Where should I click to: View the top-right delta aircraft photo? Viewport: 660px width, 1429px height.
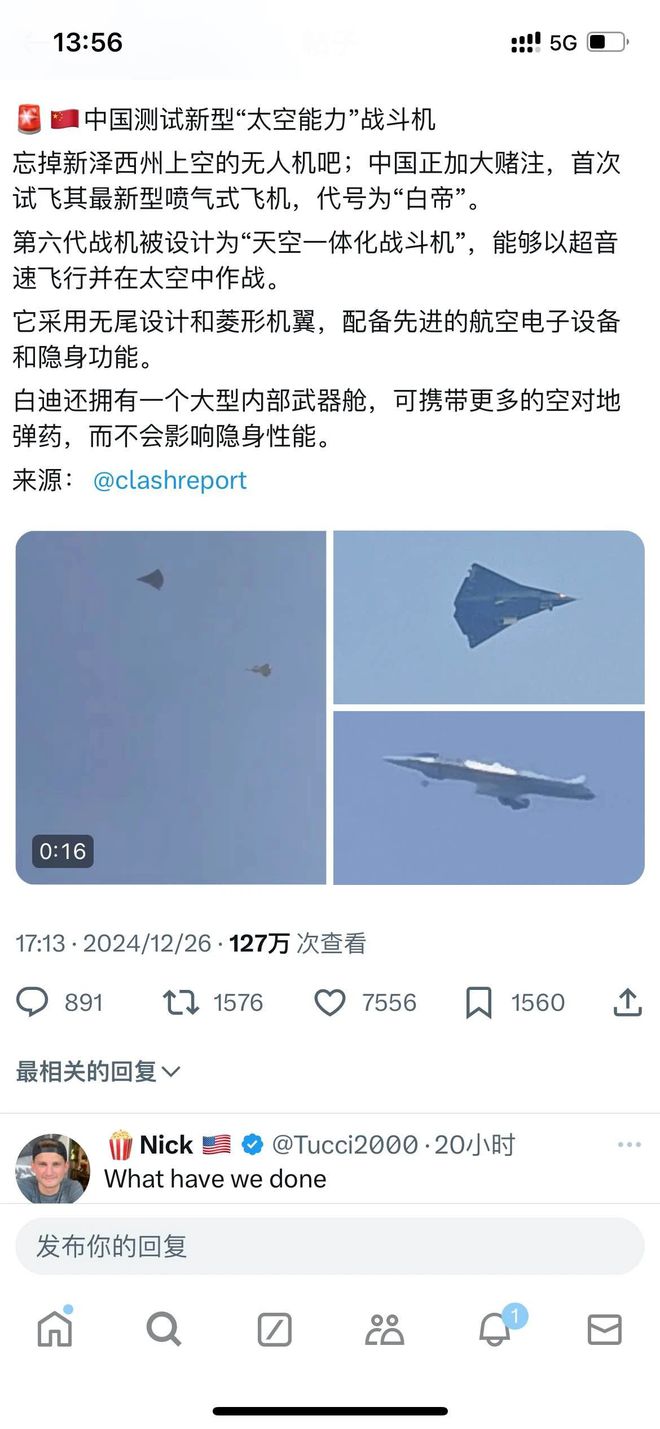click(x=489, y=617)
